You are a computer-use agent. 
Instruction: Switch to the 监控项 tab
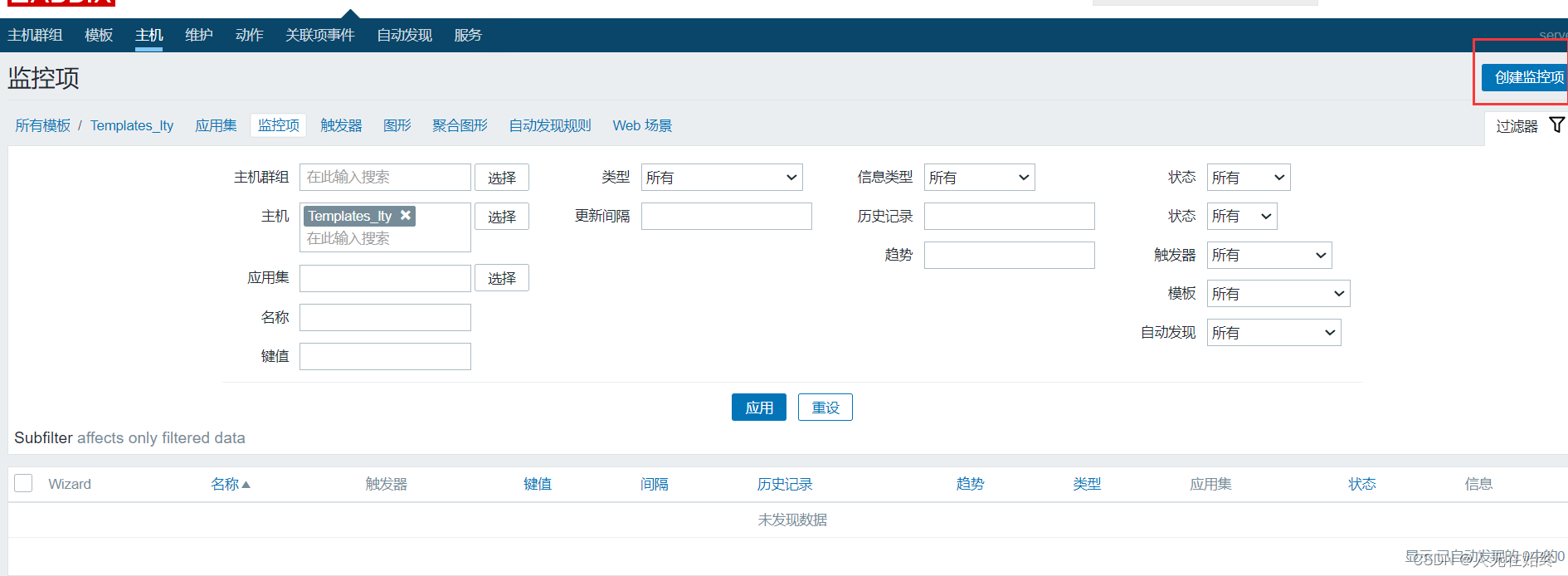(x=279, y=125)
